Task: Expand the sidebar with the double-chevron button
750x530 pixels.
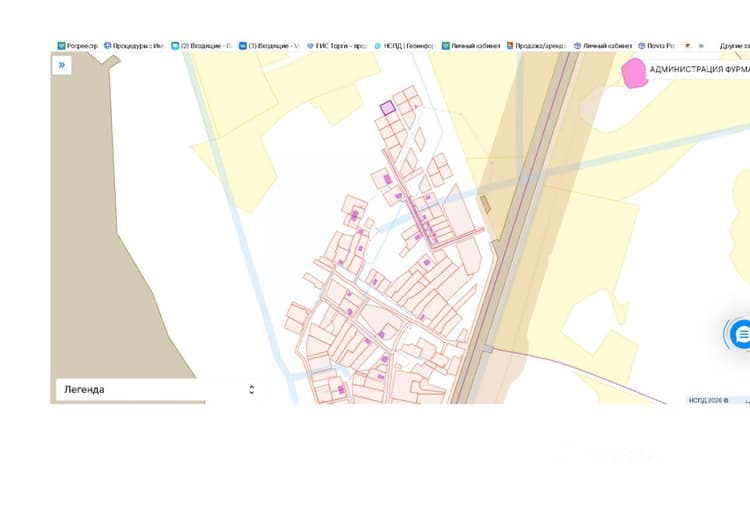Action: click(62, 65)
